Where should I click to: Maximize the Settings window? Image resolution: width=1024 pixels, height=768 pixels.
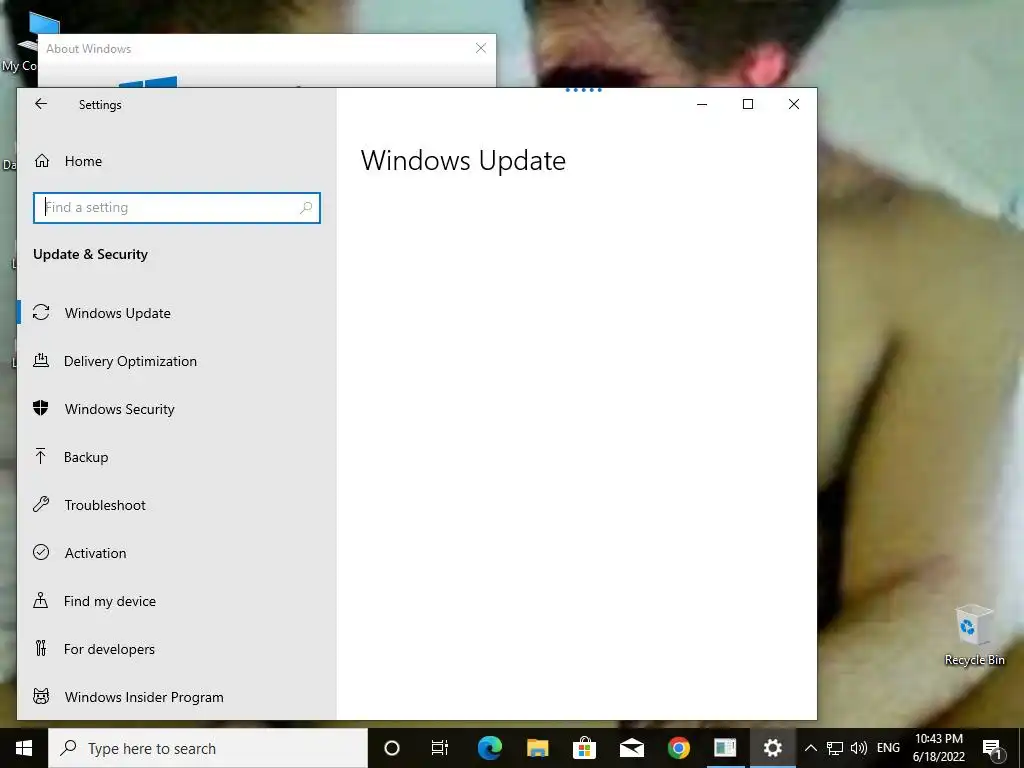point(748,104)
